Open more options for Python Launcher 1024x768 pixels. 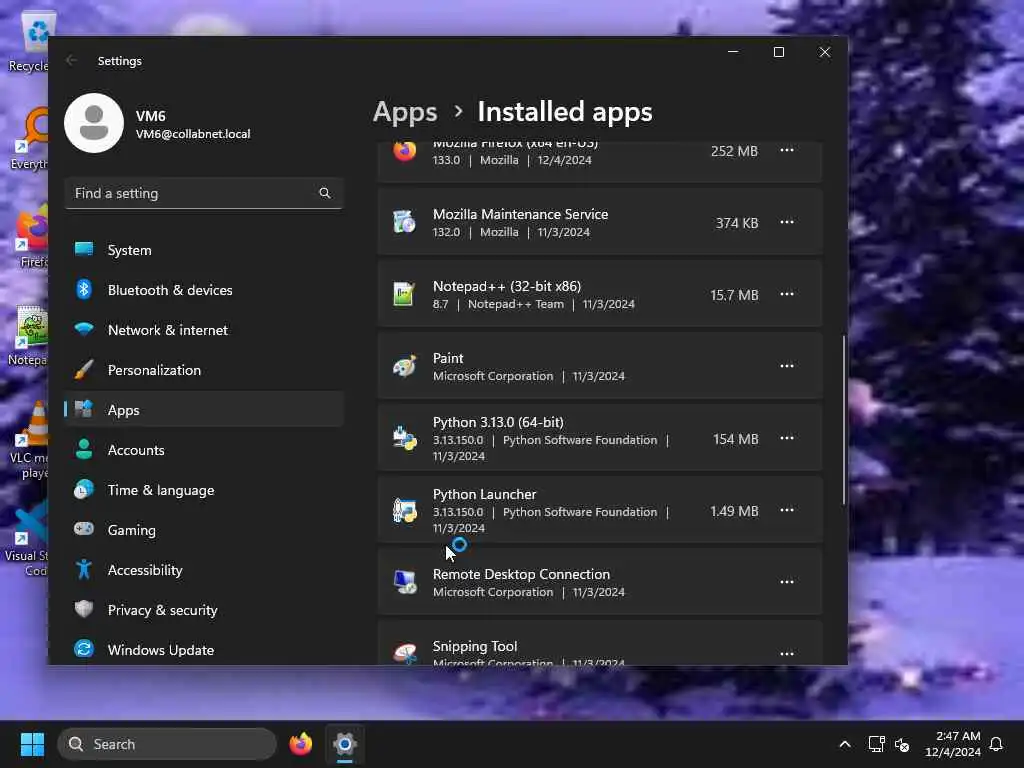(x=787, y=509)
